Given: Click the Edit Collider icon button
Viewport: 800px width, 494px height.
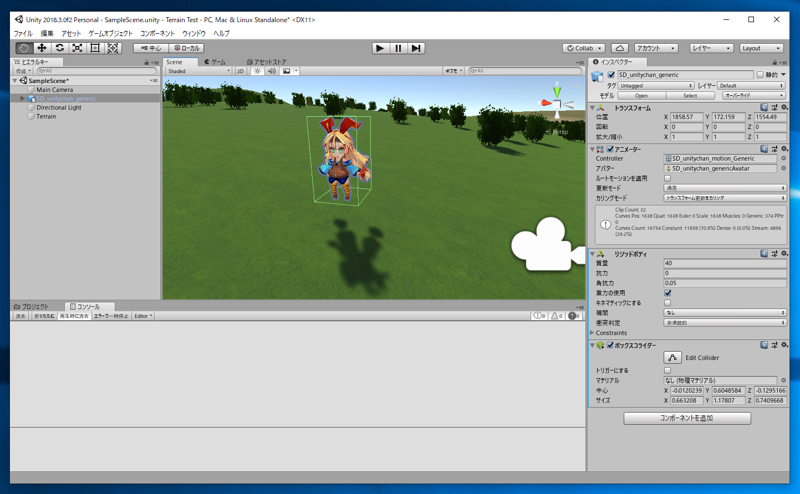Looking at the screenshot, I should point(672,357).
